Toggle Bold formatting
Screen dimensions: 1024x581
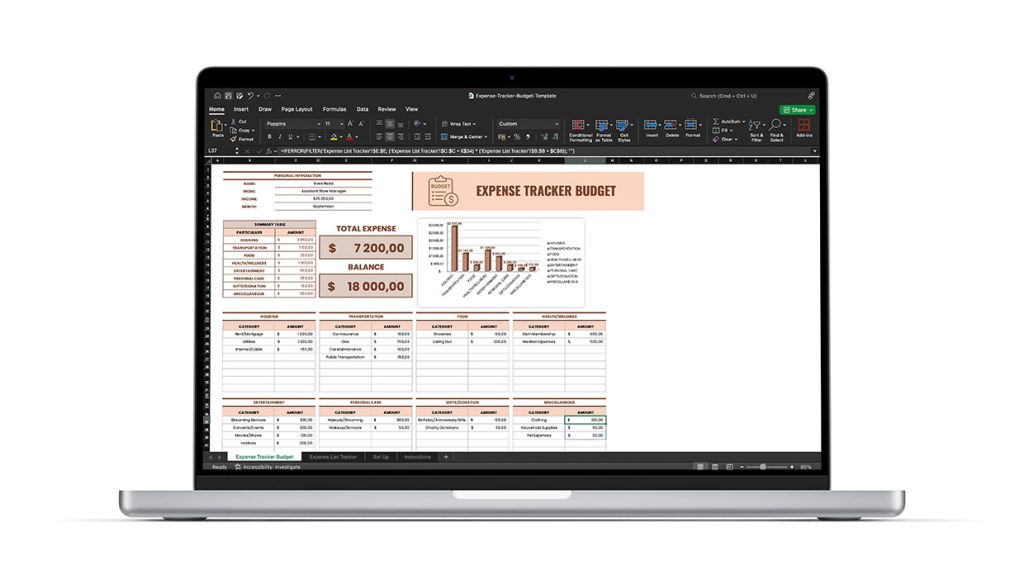[x=270, y=137]
